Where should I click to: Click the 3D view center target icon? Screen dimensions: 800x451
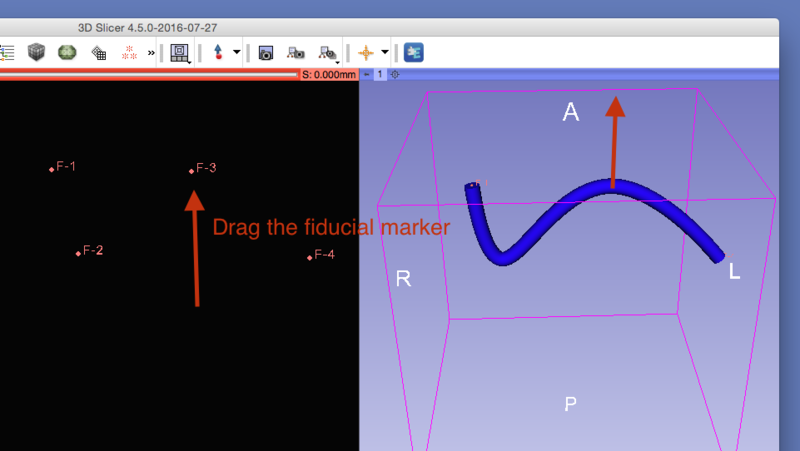[x=394, y=74]
